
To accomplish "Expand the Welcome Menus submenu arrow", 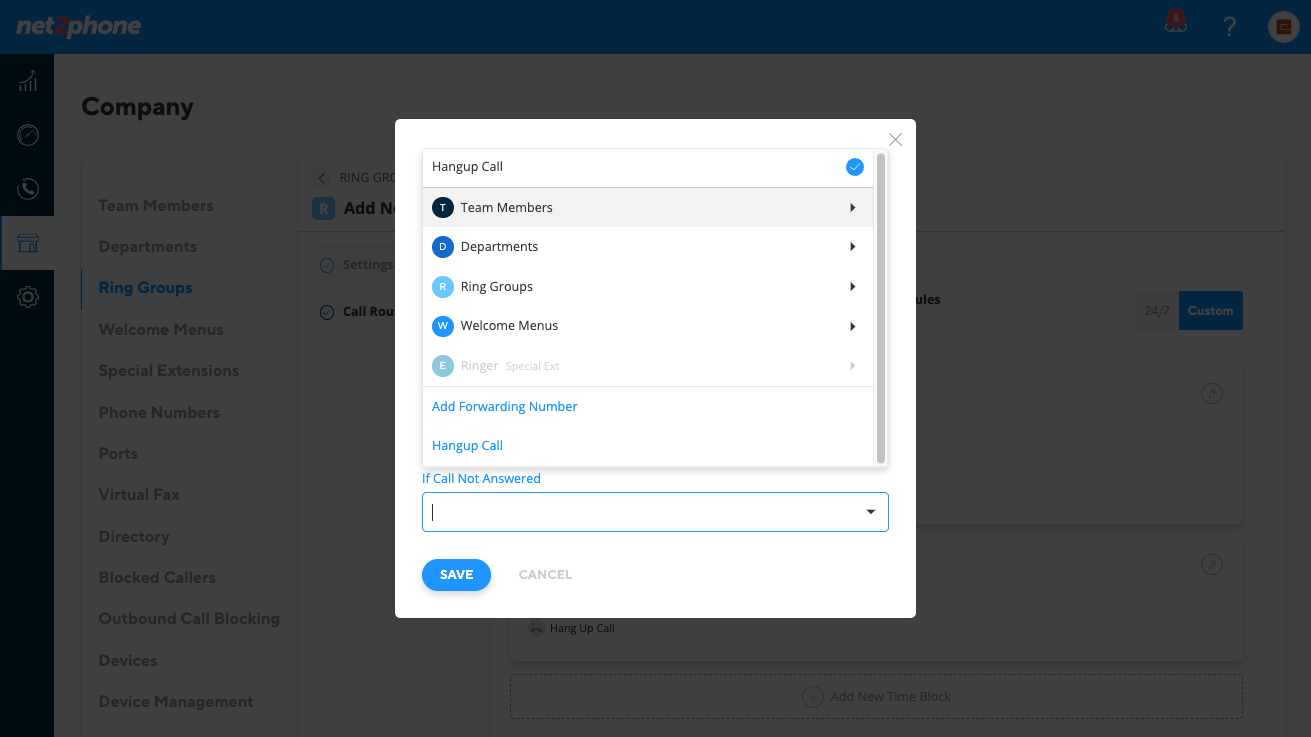I will coord(852,326).
